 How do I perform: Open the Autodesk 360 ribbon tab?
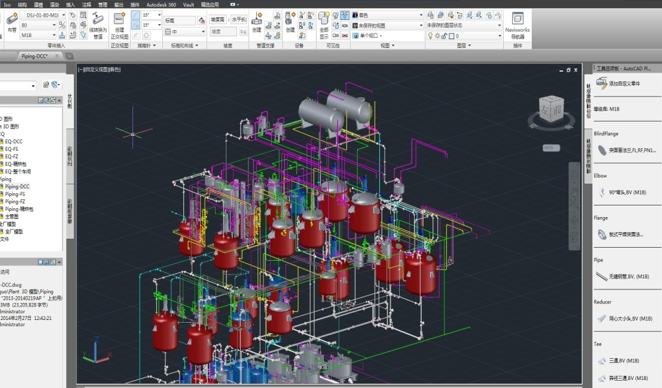(x=161, y=5)
